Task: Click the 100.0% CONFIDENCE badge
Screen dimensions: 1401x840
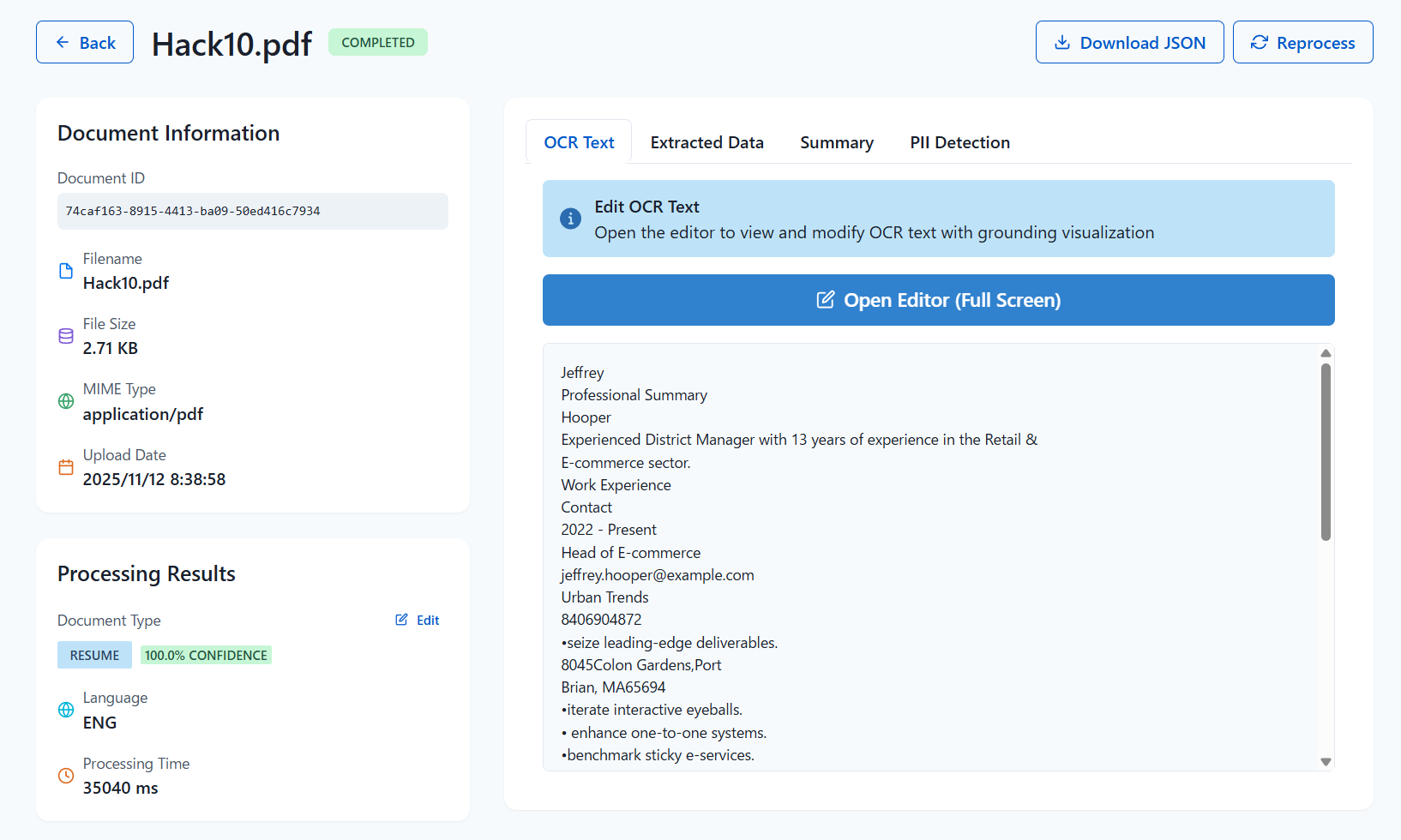Action: [206, 655]
